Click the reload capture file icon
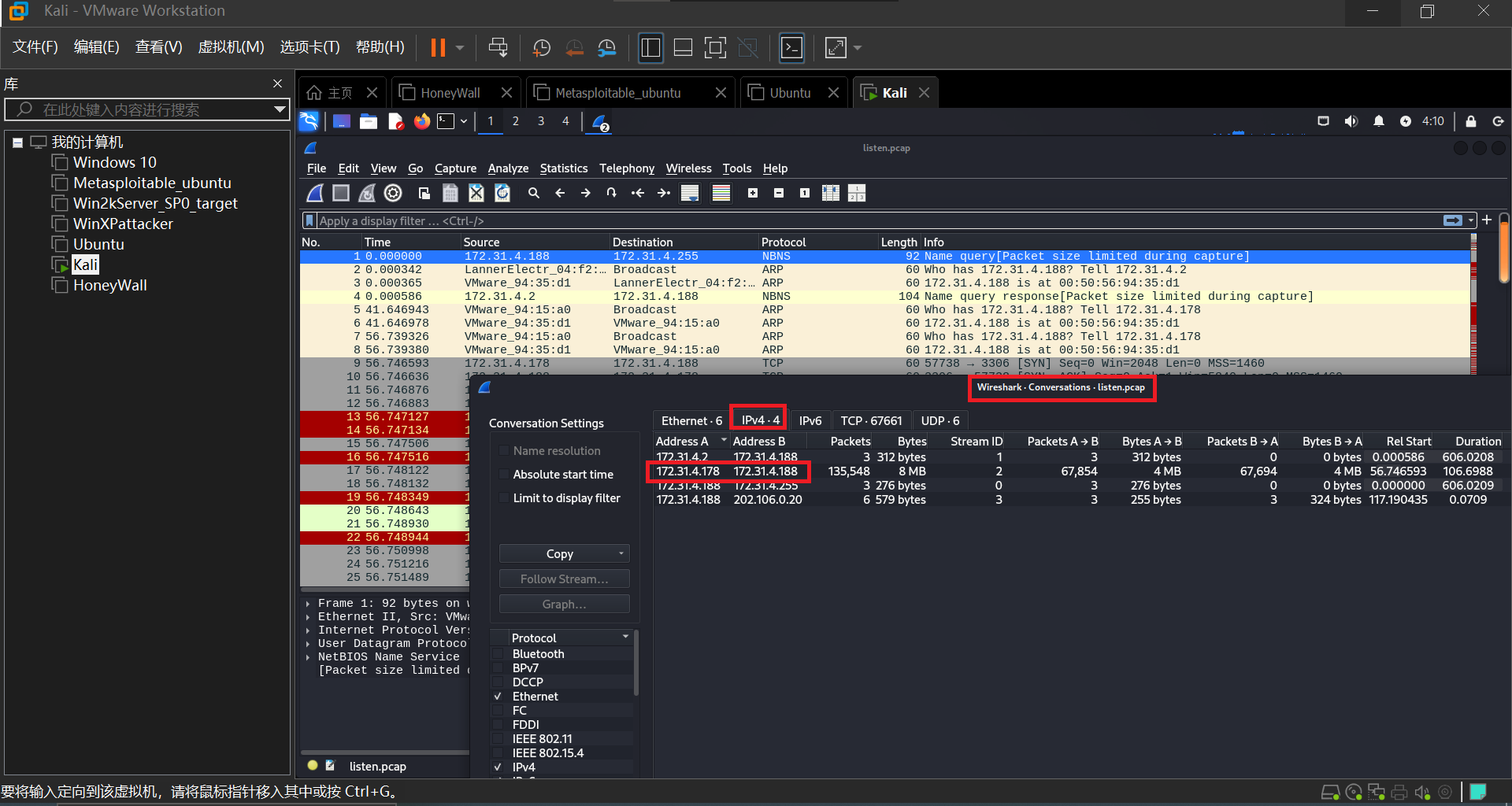The width and height of the screenshot is (1512, 806). [x=502, y=193]
